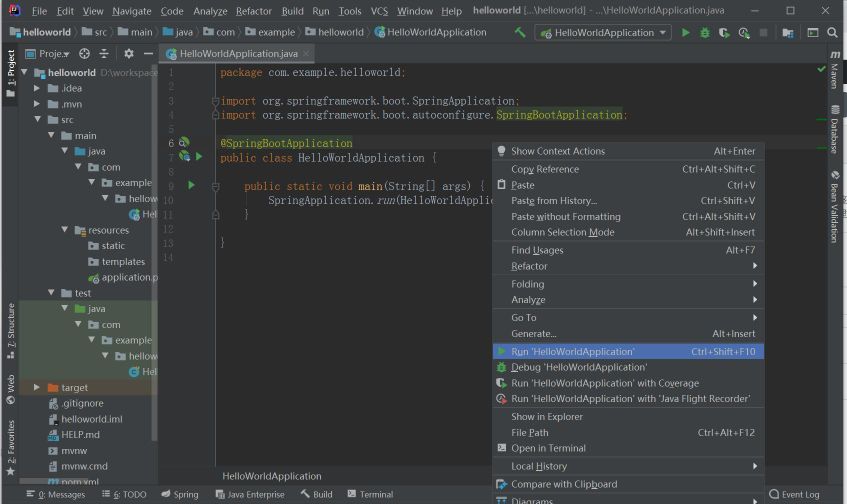Image resolution: width=847 pixels, height=504 pixels.
Task: Select helloworld.iml in project tree
Action: [85, 419]
